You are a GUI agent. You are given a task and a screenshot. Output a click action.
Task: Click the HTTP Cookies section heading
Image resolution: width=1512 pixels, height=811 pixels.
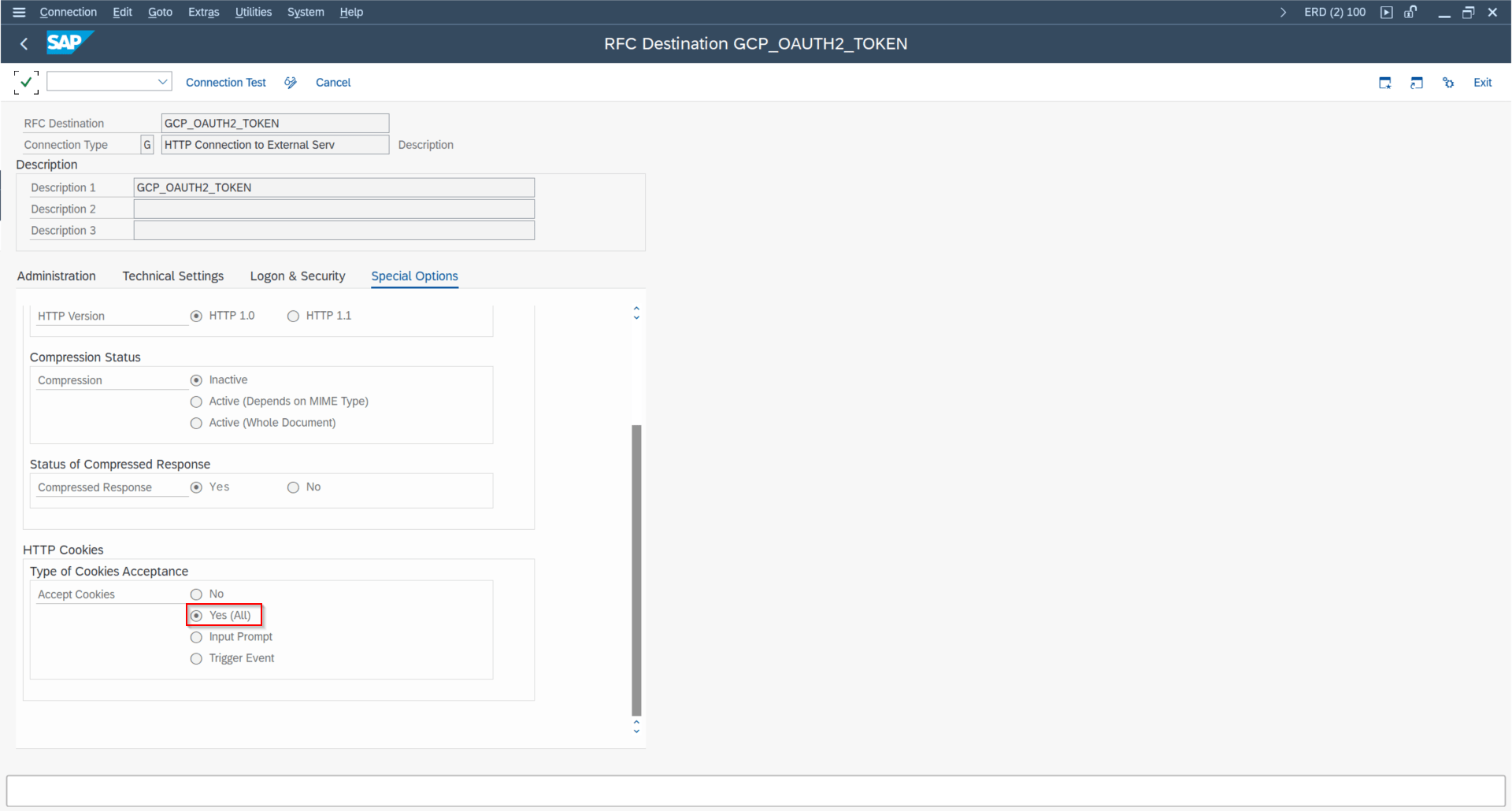[x=63, y=550]
